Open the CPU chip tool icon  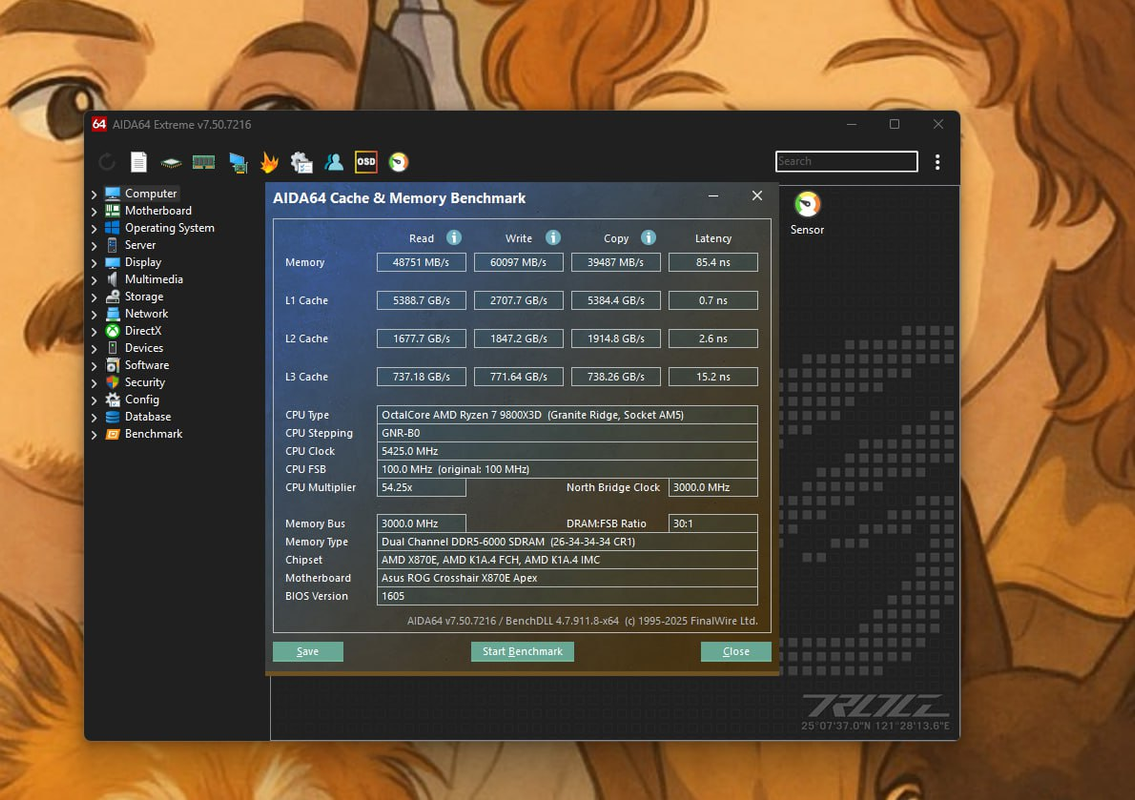click(x=171, y=163)
